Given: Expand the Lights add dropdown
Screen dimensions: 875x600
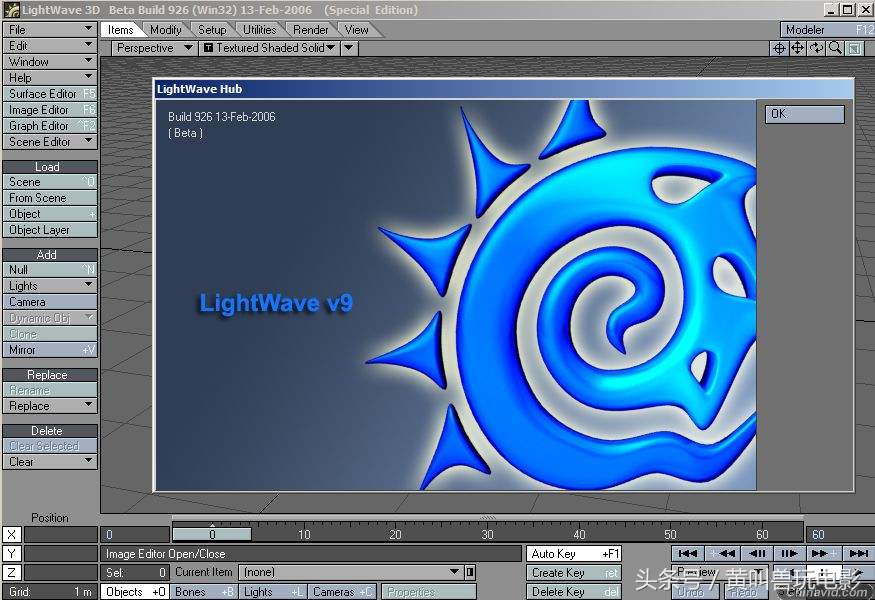Looking at the screenshot, I should [x=50, y=286].
